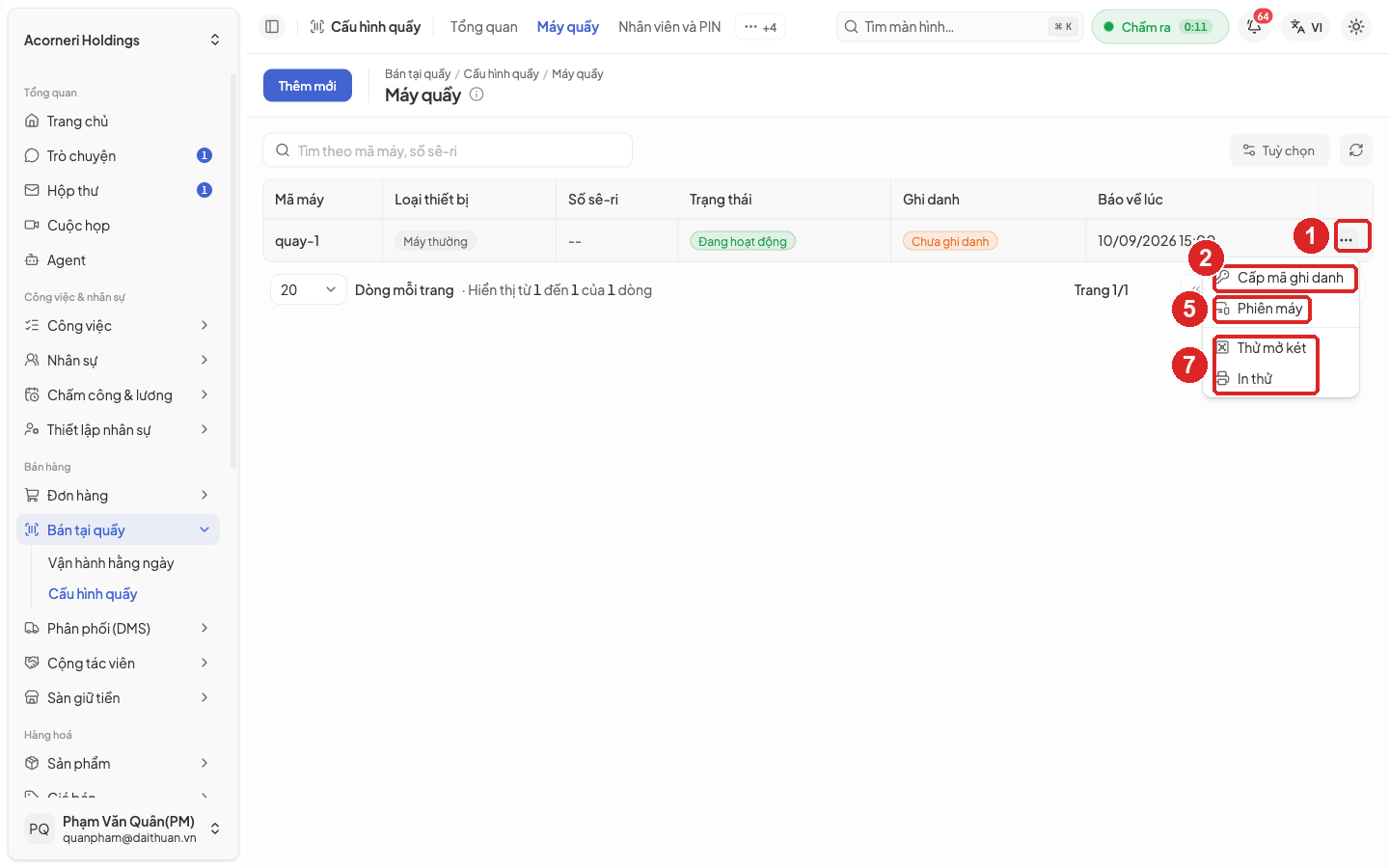Focus the machine code search field
Screen dimensions: 1389x868
pyautogui.click(x=448, y=150)
